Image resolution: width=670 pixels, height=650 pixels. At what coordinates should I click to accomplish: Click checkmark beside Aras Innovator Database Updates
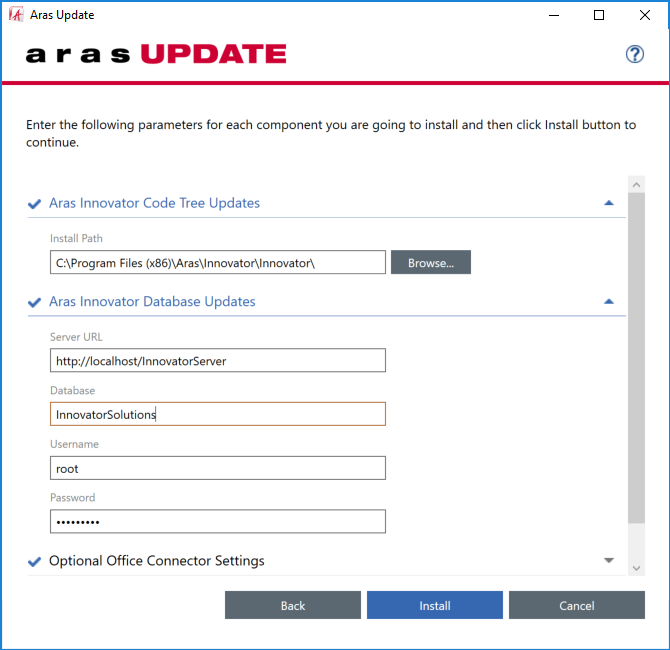click(x=36, y=302)
